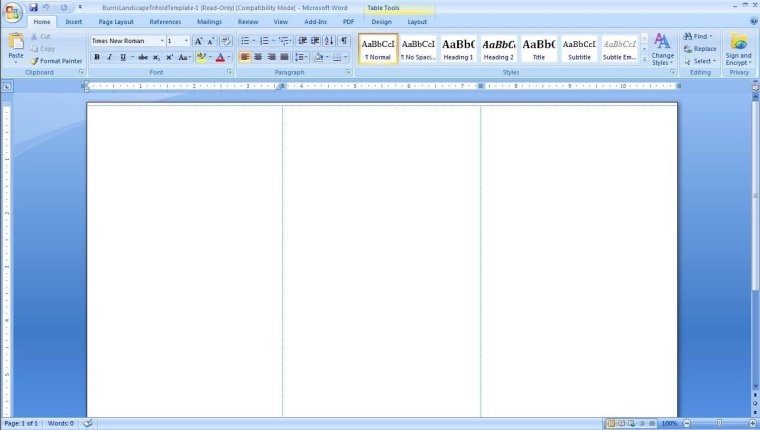Toggle Show/Hide paragraph marks

click(x=344, y=41)
